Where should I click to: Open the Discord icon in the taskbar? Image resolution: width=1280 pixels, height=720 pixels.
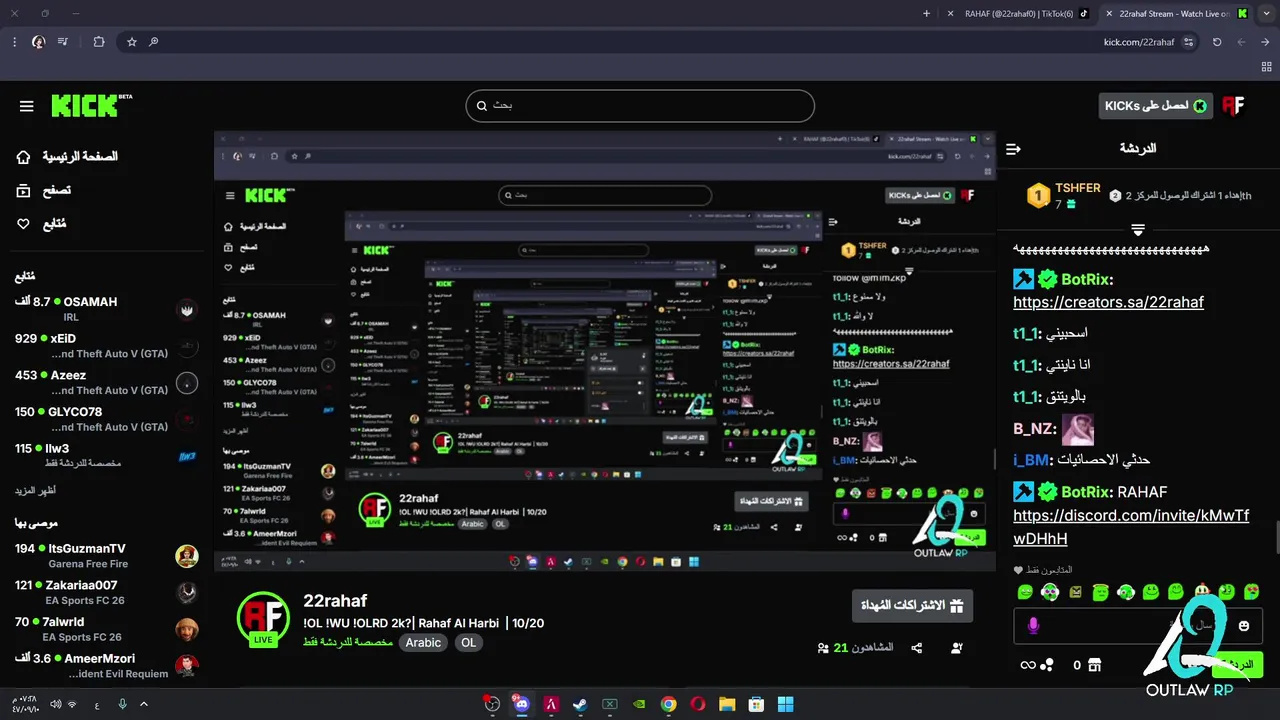[521, 704]
